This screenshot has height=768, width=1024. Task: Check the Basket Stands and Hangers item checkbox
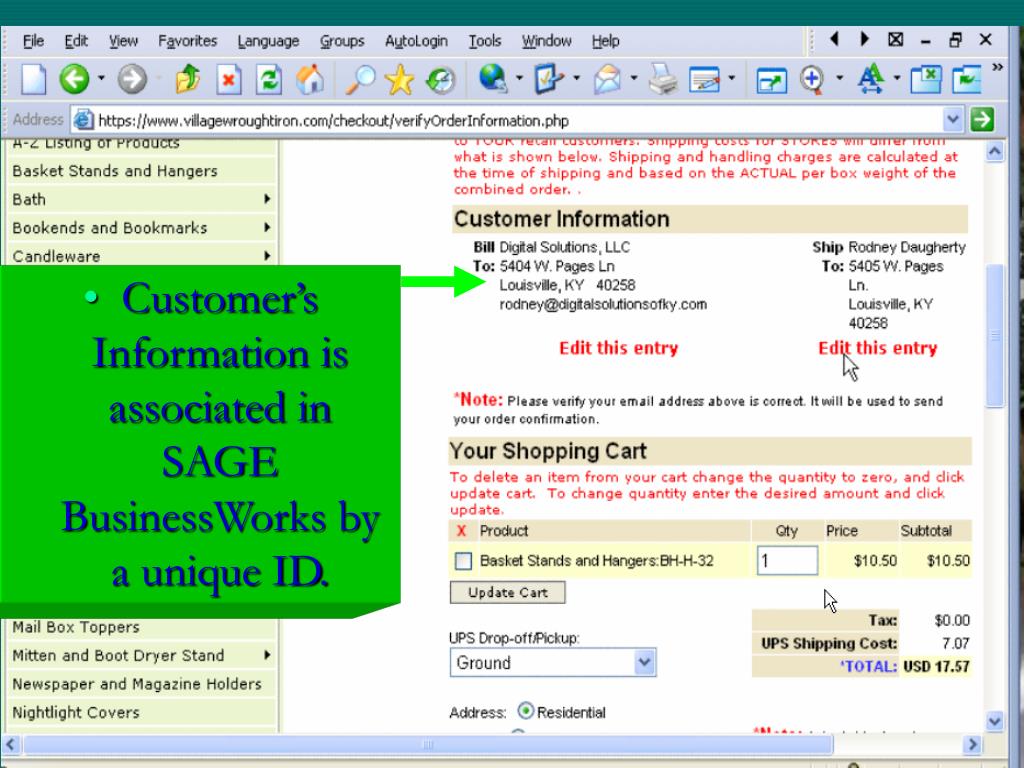[x=463, y=561]
